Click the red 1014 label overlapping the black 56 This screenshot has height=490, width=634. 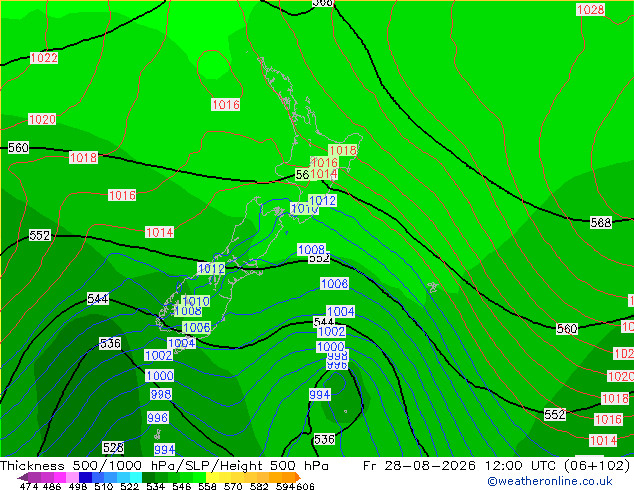[324, 174]
